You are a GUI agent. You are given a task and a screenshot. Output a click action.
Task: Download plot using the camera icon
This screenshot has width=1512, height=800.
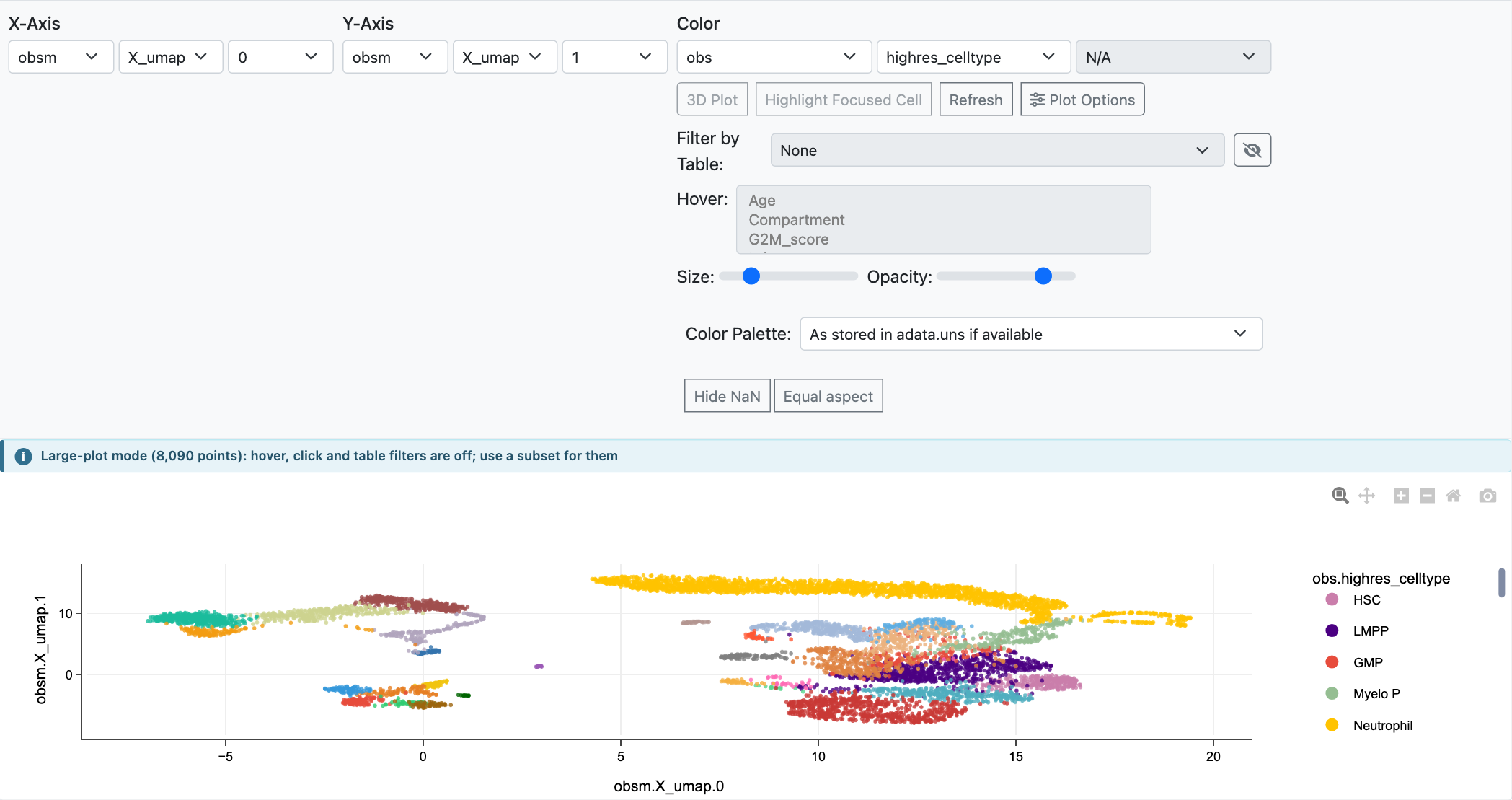coord(1487,496)
